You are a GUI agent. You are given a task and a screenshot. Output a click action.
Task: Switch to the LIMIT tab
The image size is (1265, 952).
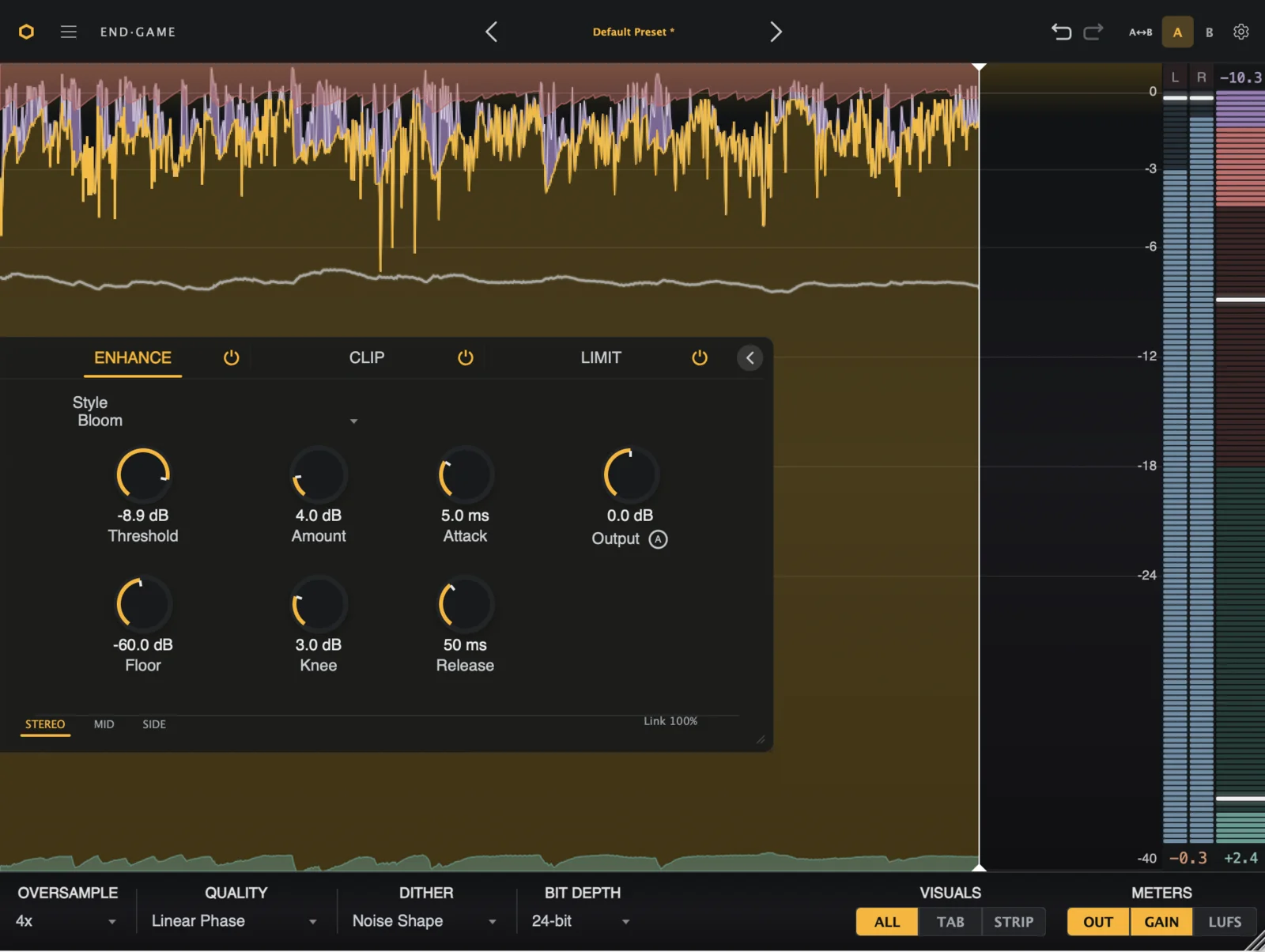pos(601,357)
